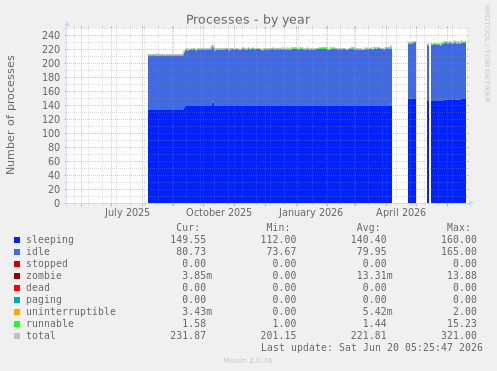Click idle maximum value 165.00
The width and height of the screenshot is (497, 371).
459,252
